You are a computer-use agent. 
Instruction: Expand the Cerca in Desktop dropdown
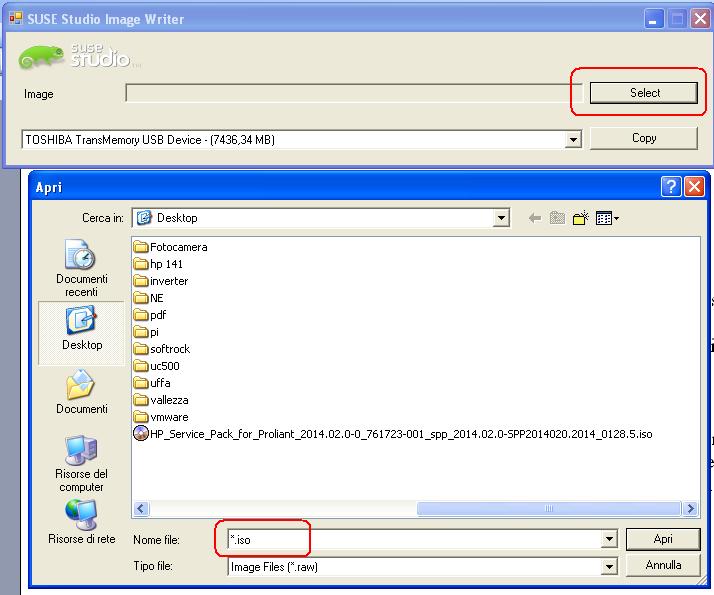point(501,218)
